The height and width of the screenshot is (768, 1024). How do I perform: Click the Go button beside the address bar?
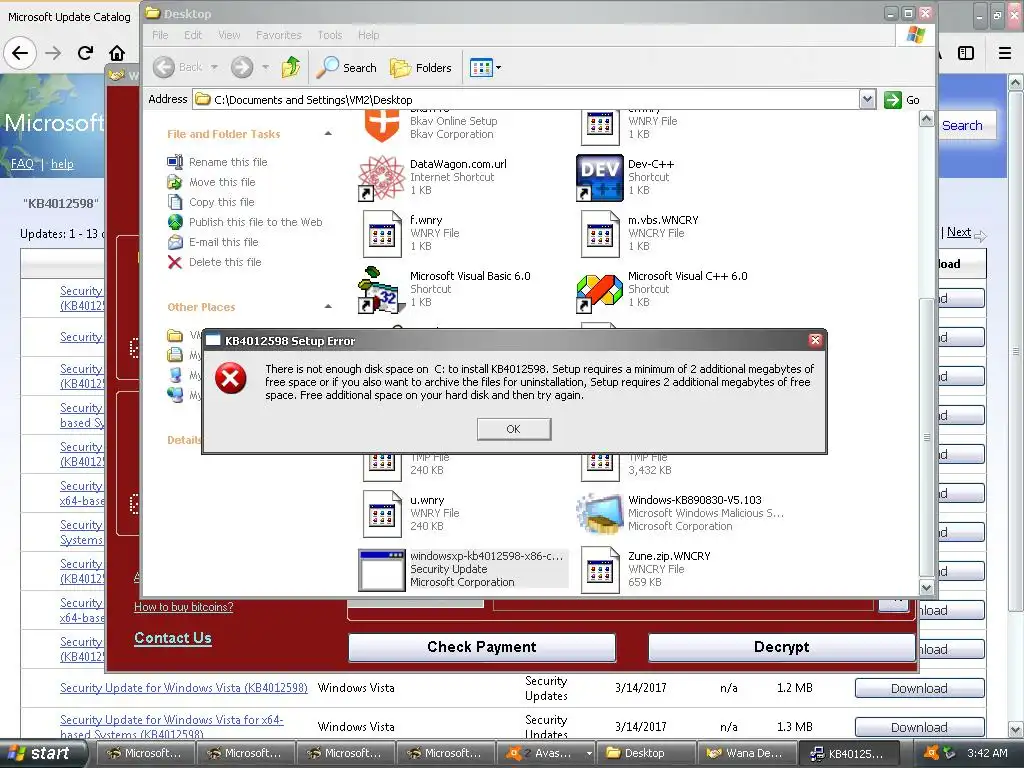[902, 100]
